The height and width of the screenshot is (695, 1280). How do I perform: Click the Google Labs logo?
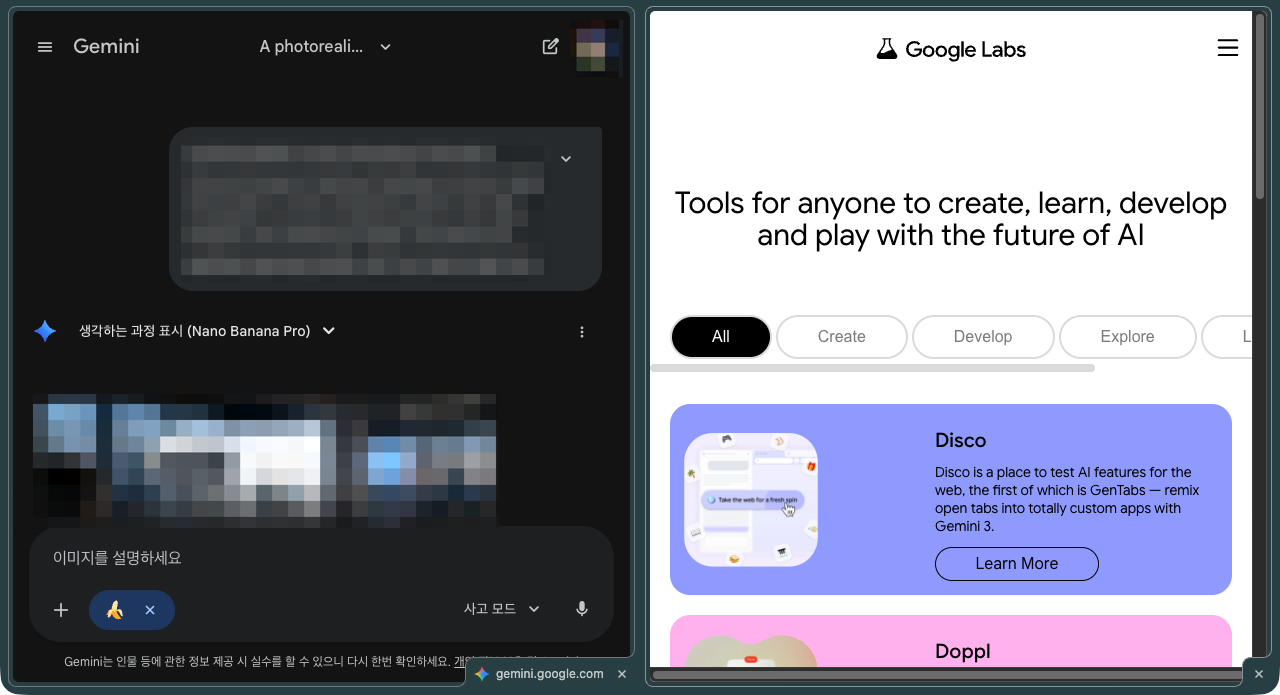pyautogui.click(x=951, y=49)
